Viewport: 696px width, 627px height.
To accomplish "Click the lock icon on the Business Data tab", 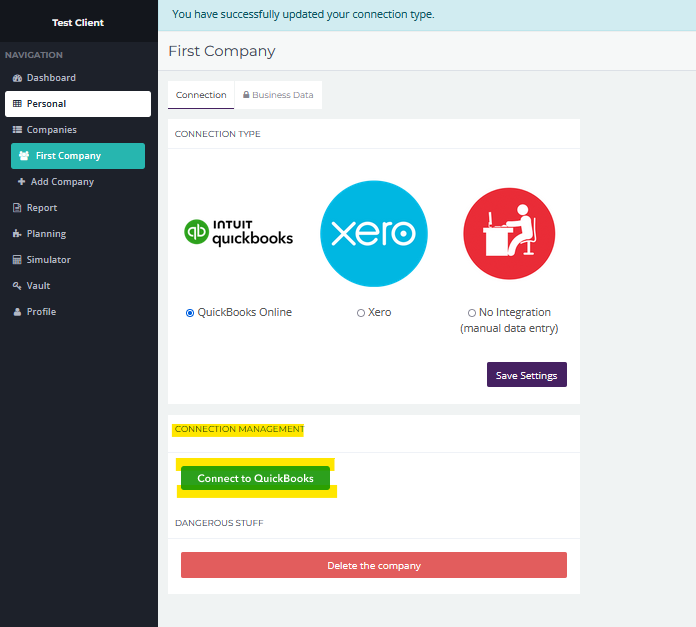I will click(246, 95).
